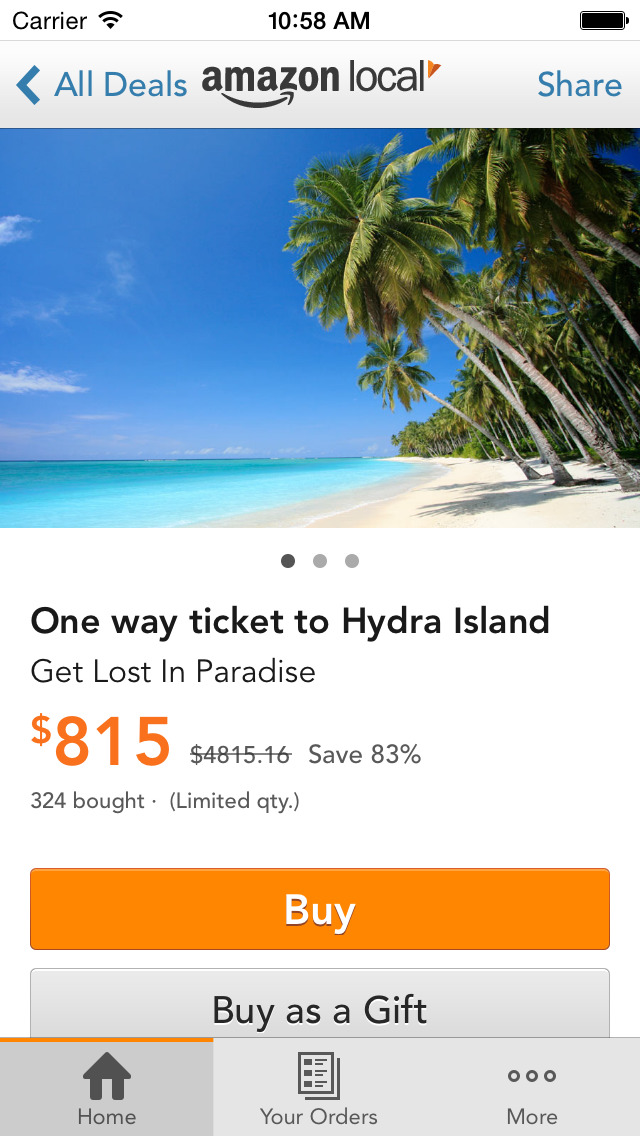This screenshot has height=1136, width=640.
Task: Tap the 324 bought limited quantity text
Action: (x=165, y=801)
